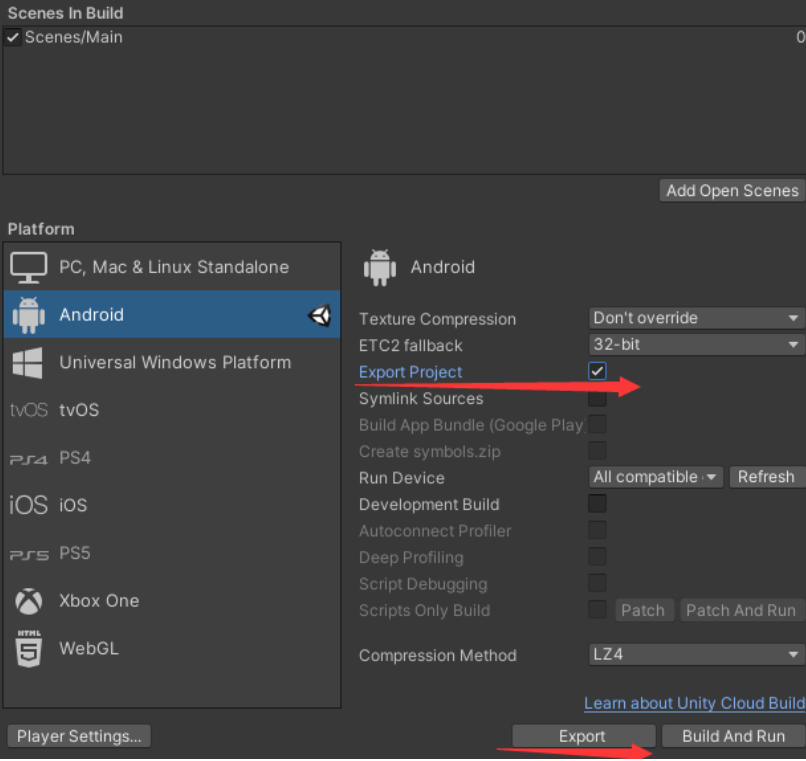Click the PS4 platform logo icon
The height and width of the screenshot is (761, 806).
[x=28, y=458]
